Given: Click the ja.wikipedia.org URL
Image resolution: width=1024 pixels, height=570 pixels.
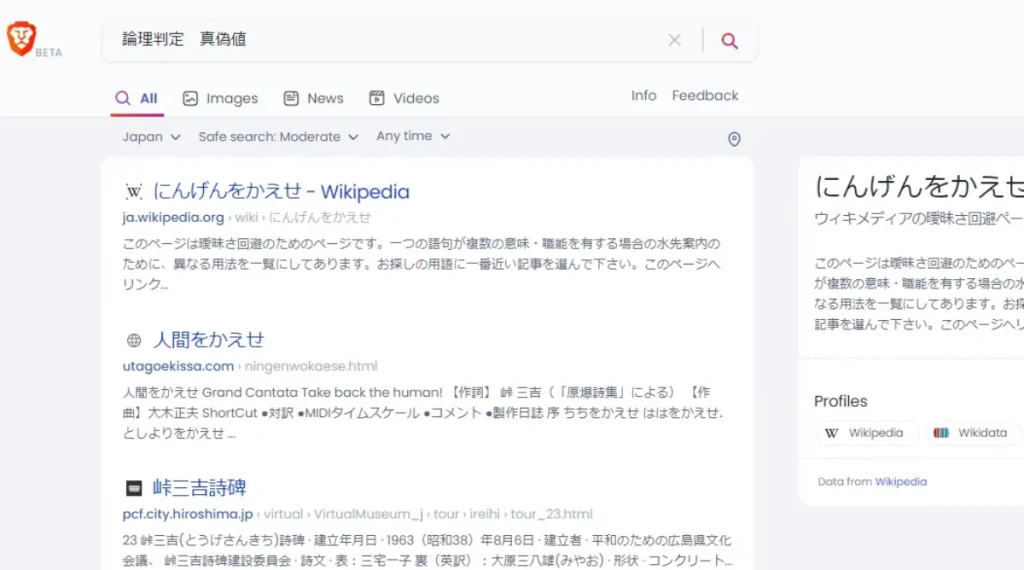Looking at the screenshot, I should [173, 217].
